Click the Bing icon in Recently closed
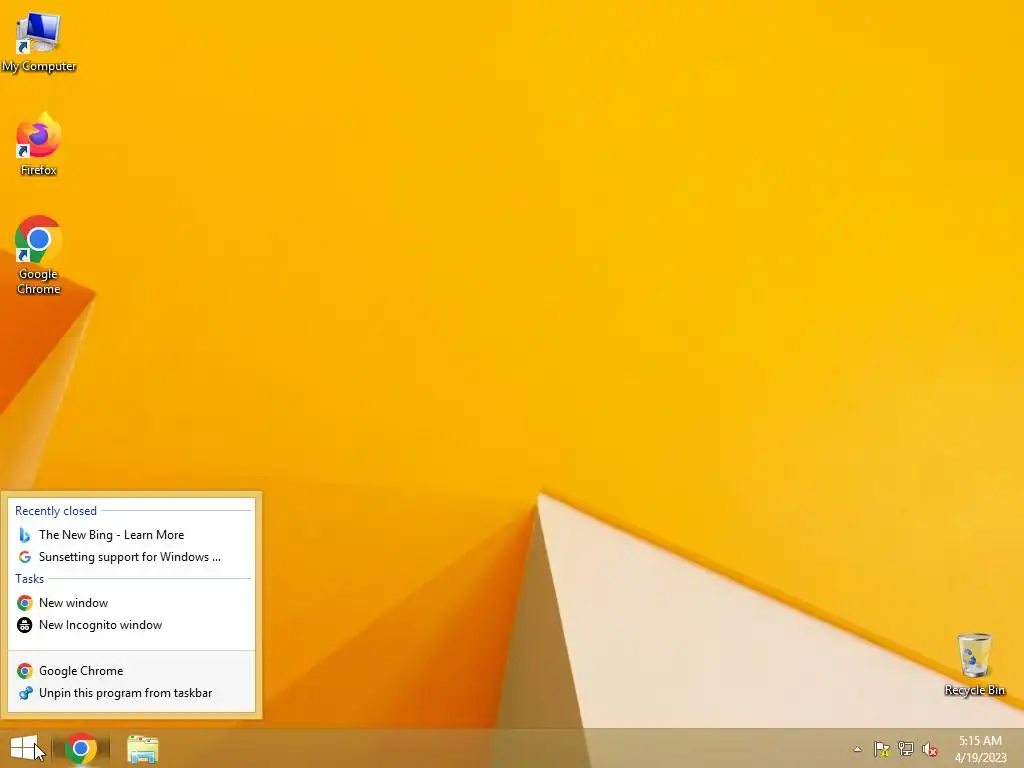 point(25,535)
